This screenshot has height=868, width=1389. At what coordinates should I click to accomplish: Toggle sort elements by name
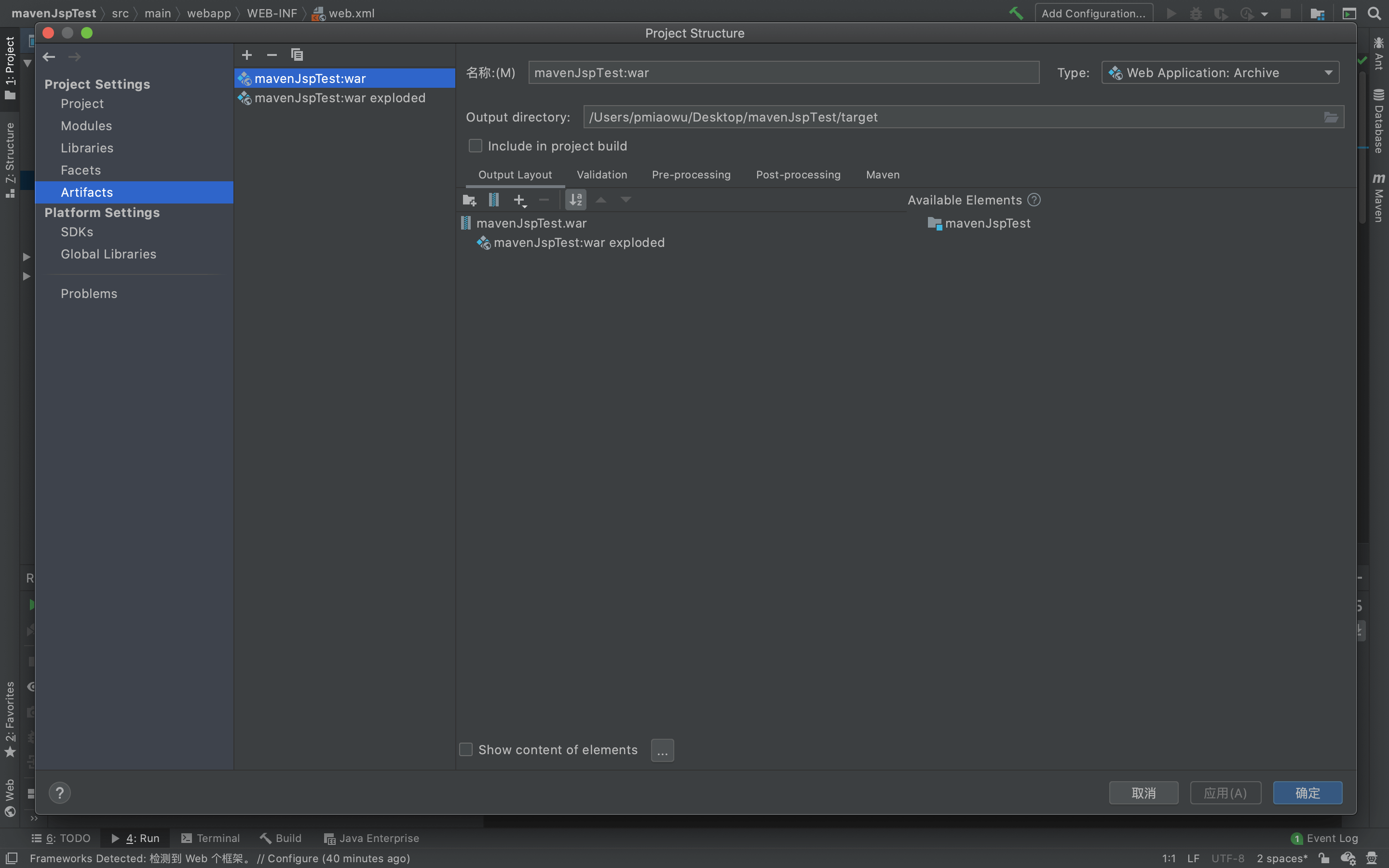(x=576, y=200)
